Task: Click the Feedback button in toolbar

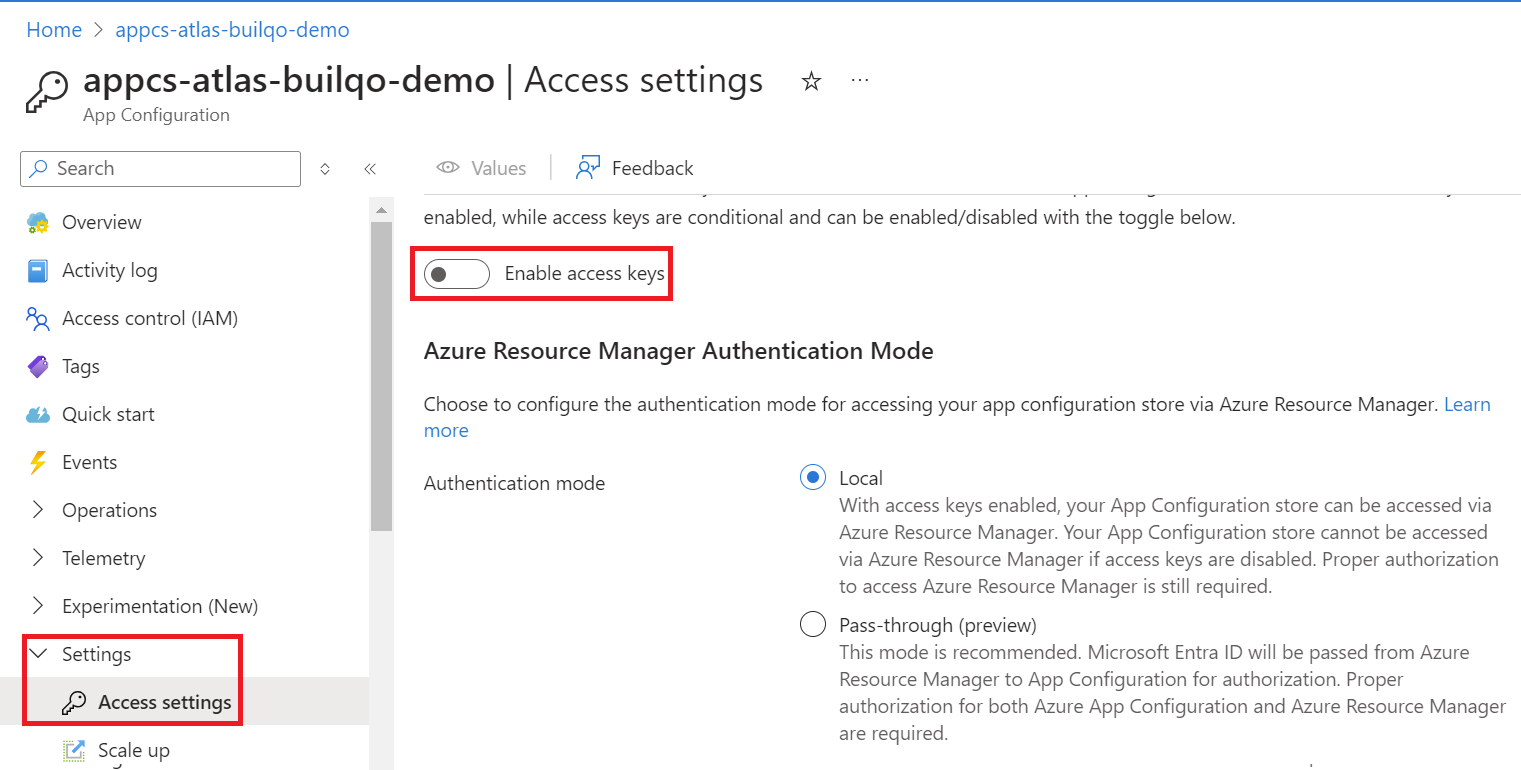Action: point(635,168)
